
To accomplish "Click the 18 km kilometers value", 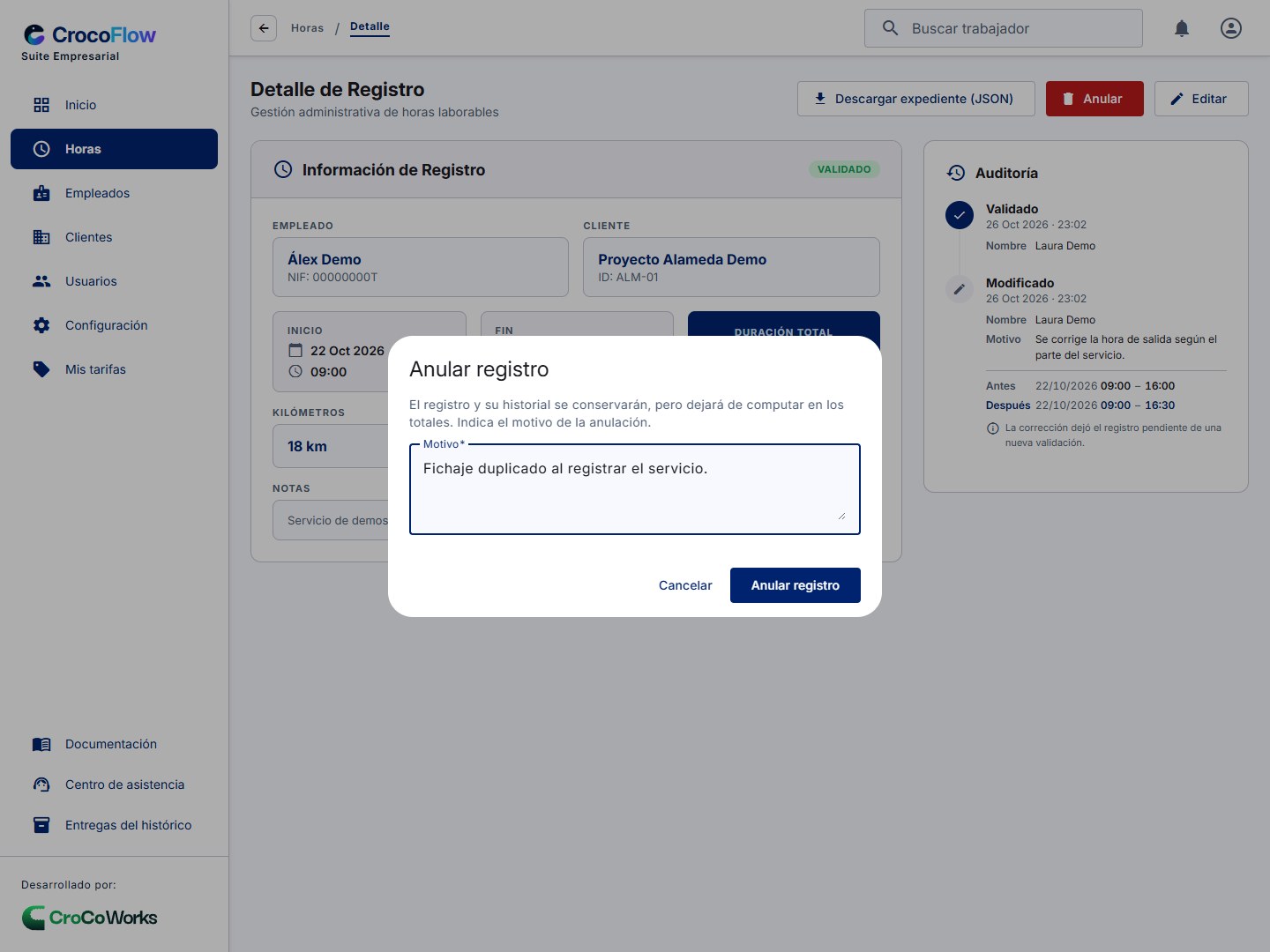I will pos(307,447).
